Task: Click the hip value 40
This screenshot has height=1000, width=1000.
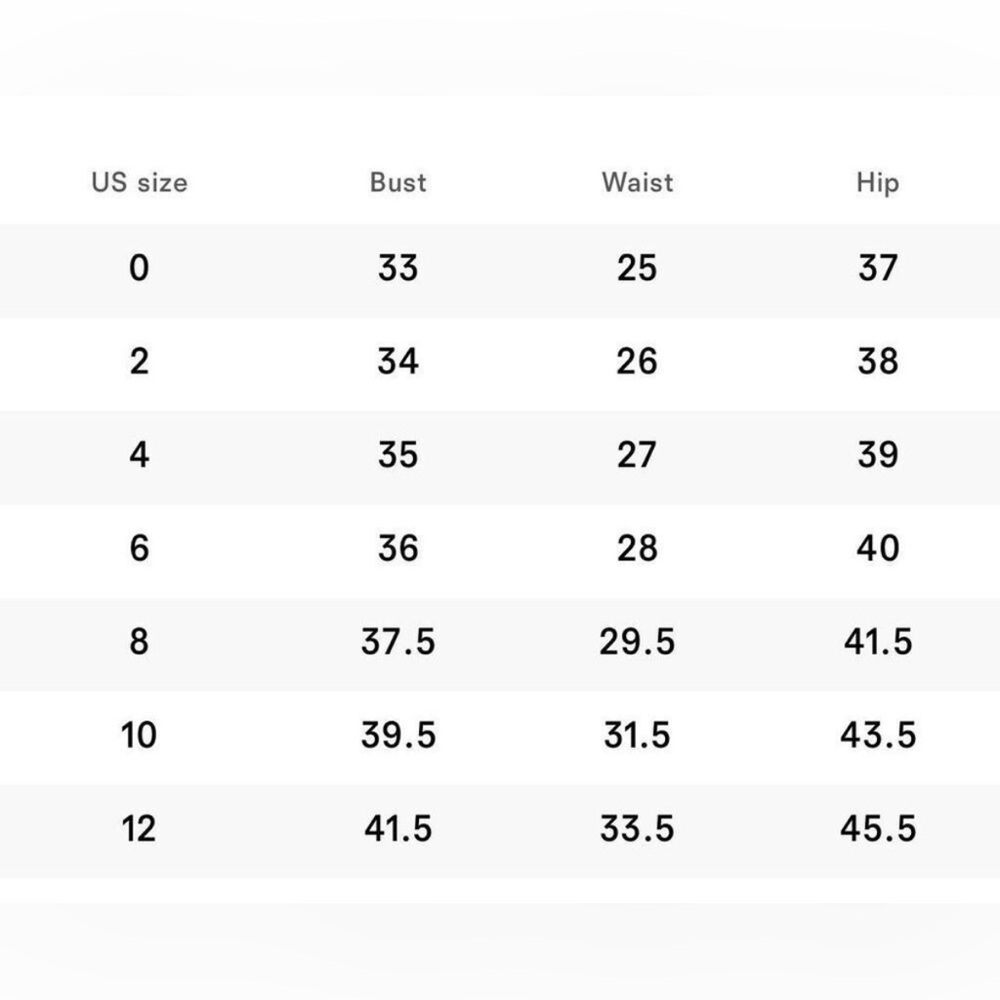Action: [x=878, y=548]
